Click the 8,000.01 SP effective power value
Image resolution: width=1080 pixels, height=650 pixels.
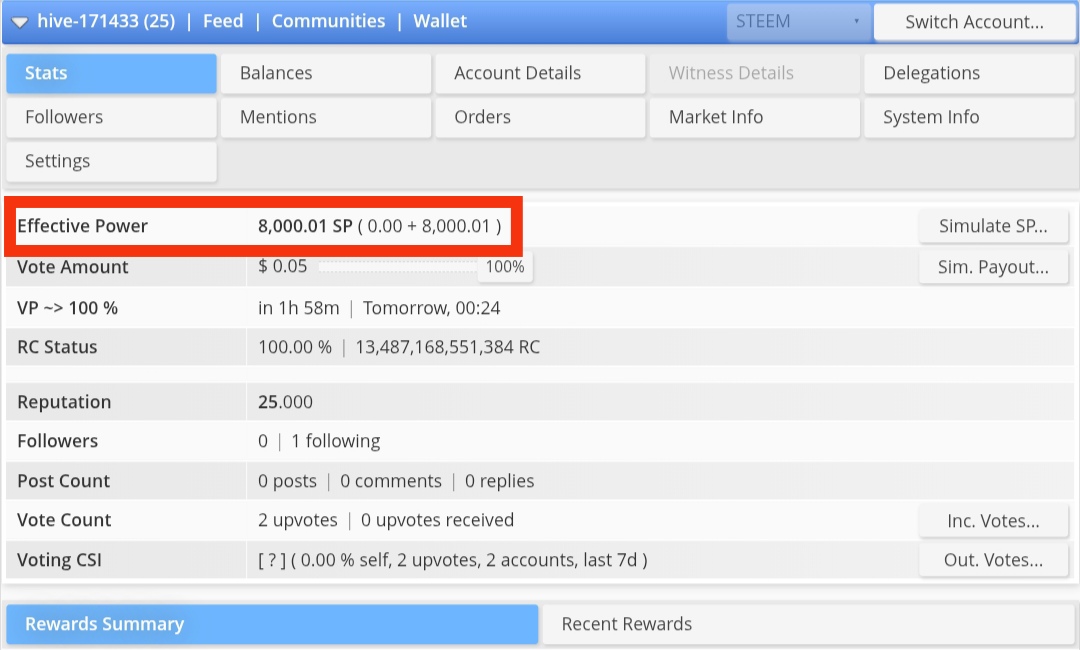pyautogui.click(x=305, y=226)
